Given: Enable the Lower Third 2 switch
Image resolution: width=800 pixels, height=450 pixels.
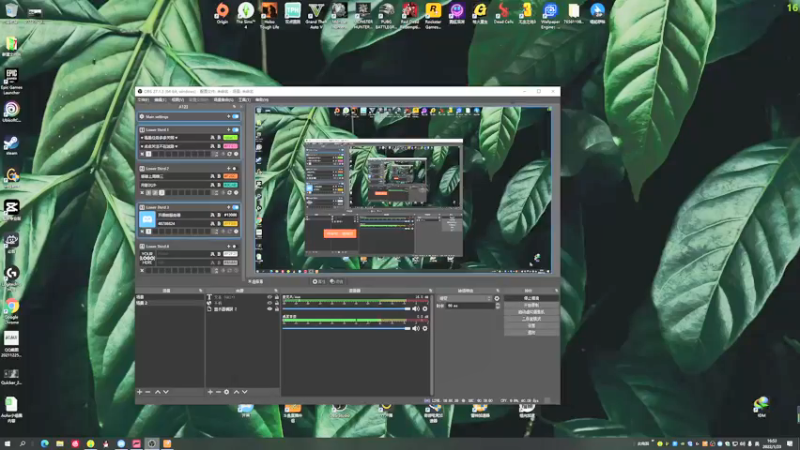Looking at the screenshot, I should (235, 169).
